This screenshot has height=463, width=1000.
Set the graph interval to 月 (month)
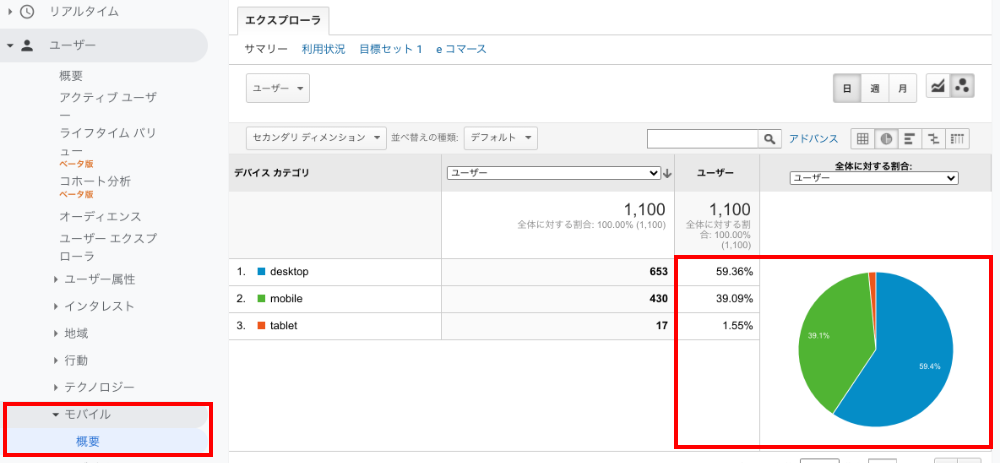click(x=903, y=89)
